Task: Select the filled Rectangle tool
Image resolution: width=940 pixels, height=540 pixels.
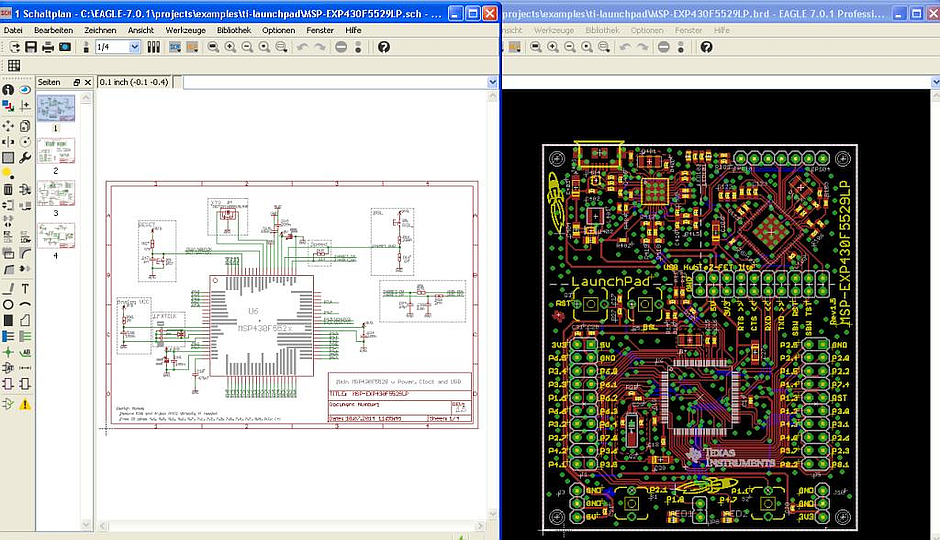Action: (8, 321)
